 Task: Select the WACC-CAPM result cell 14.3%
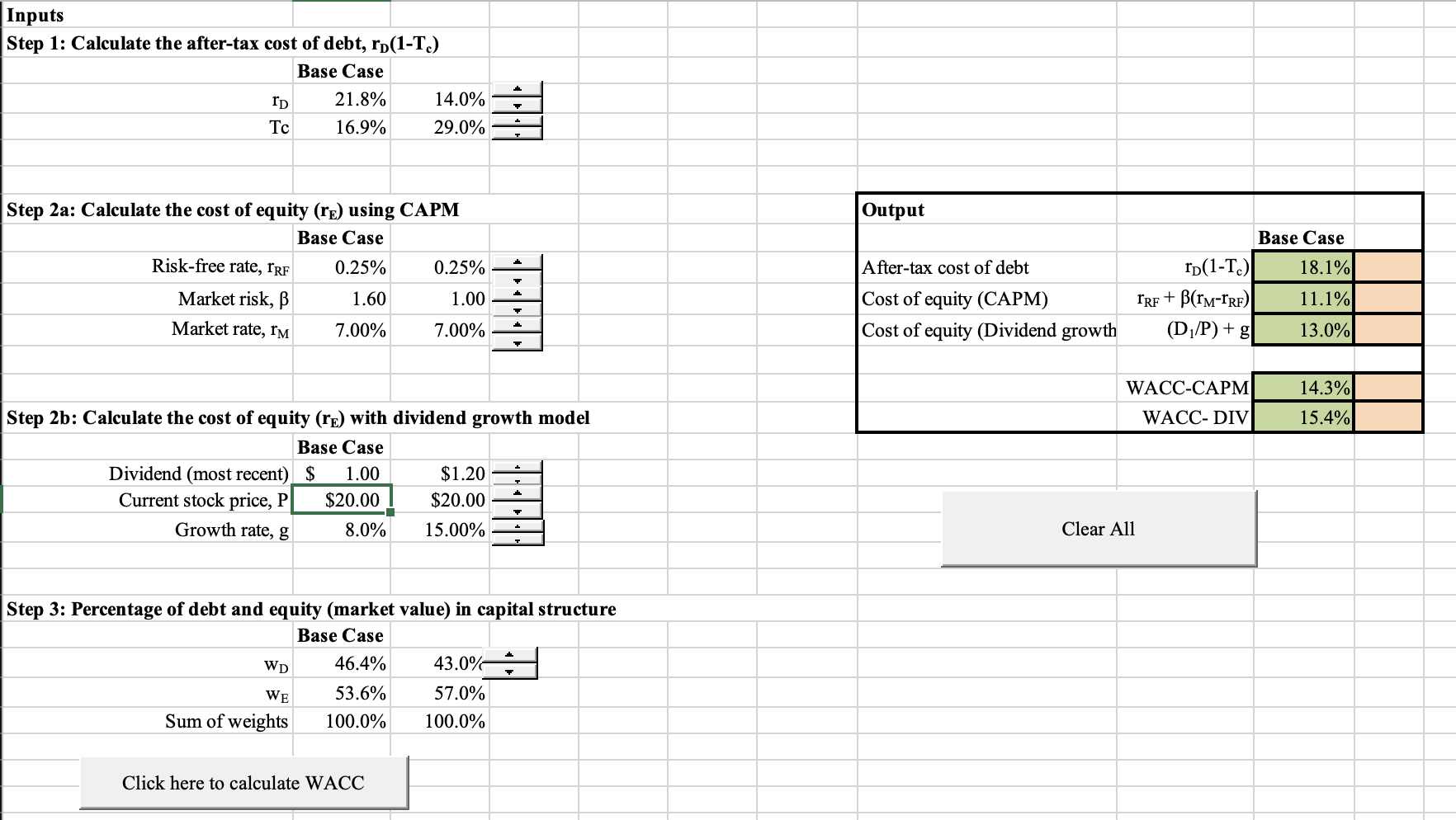pos(1302,387)
